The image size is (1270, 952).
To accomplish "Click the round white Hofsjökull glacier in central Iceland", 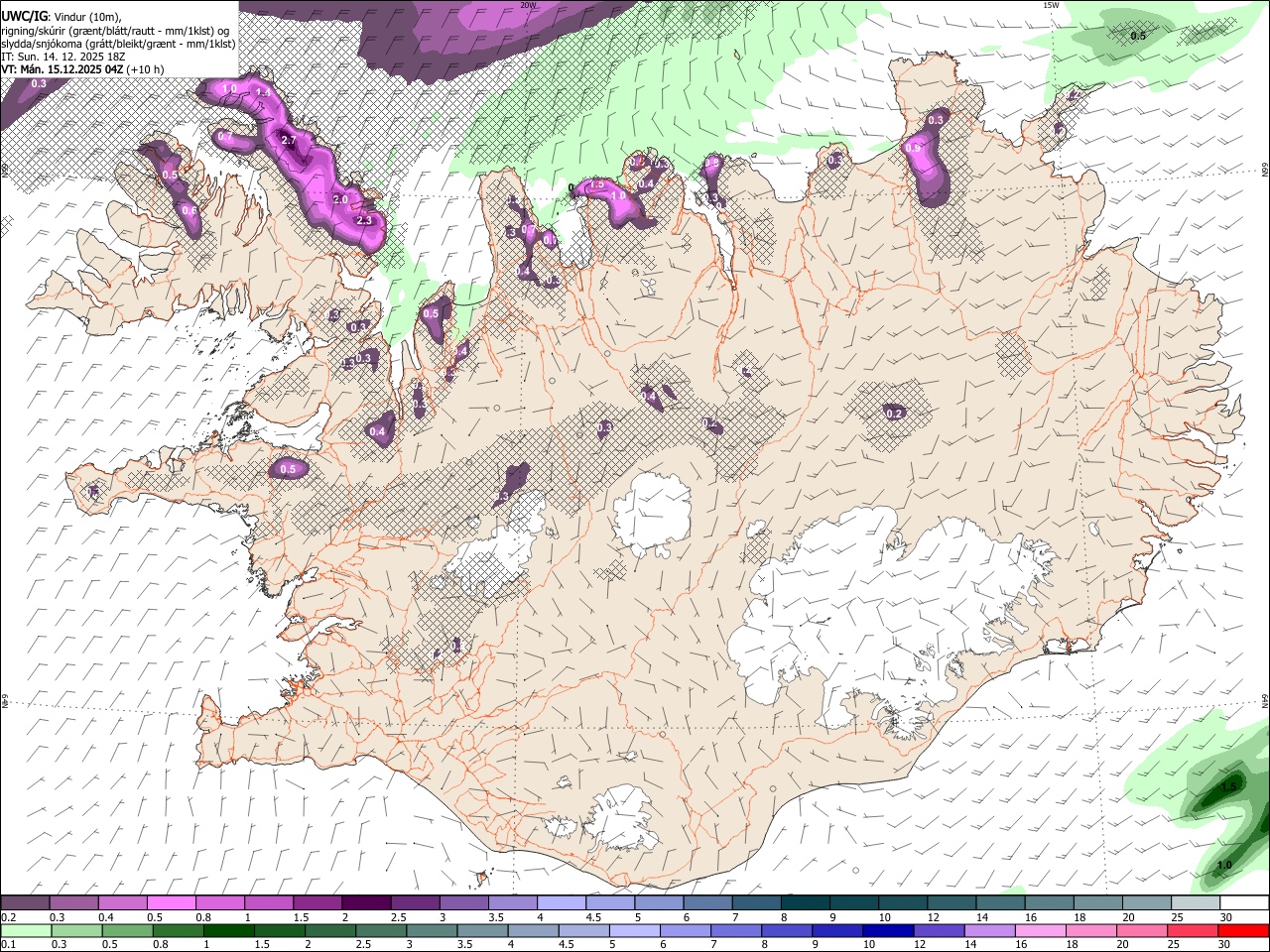I will pyautogui.click(x=652, y=516).
